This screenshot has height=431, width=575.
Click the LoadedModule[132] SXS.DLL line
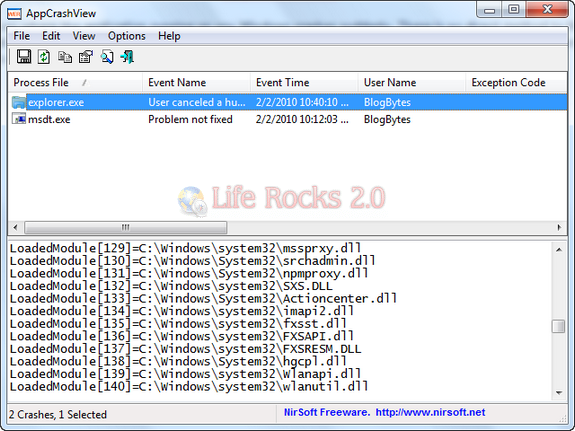[x=171, y=286]
